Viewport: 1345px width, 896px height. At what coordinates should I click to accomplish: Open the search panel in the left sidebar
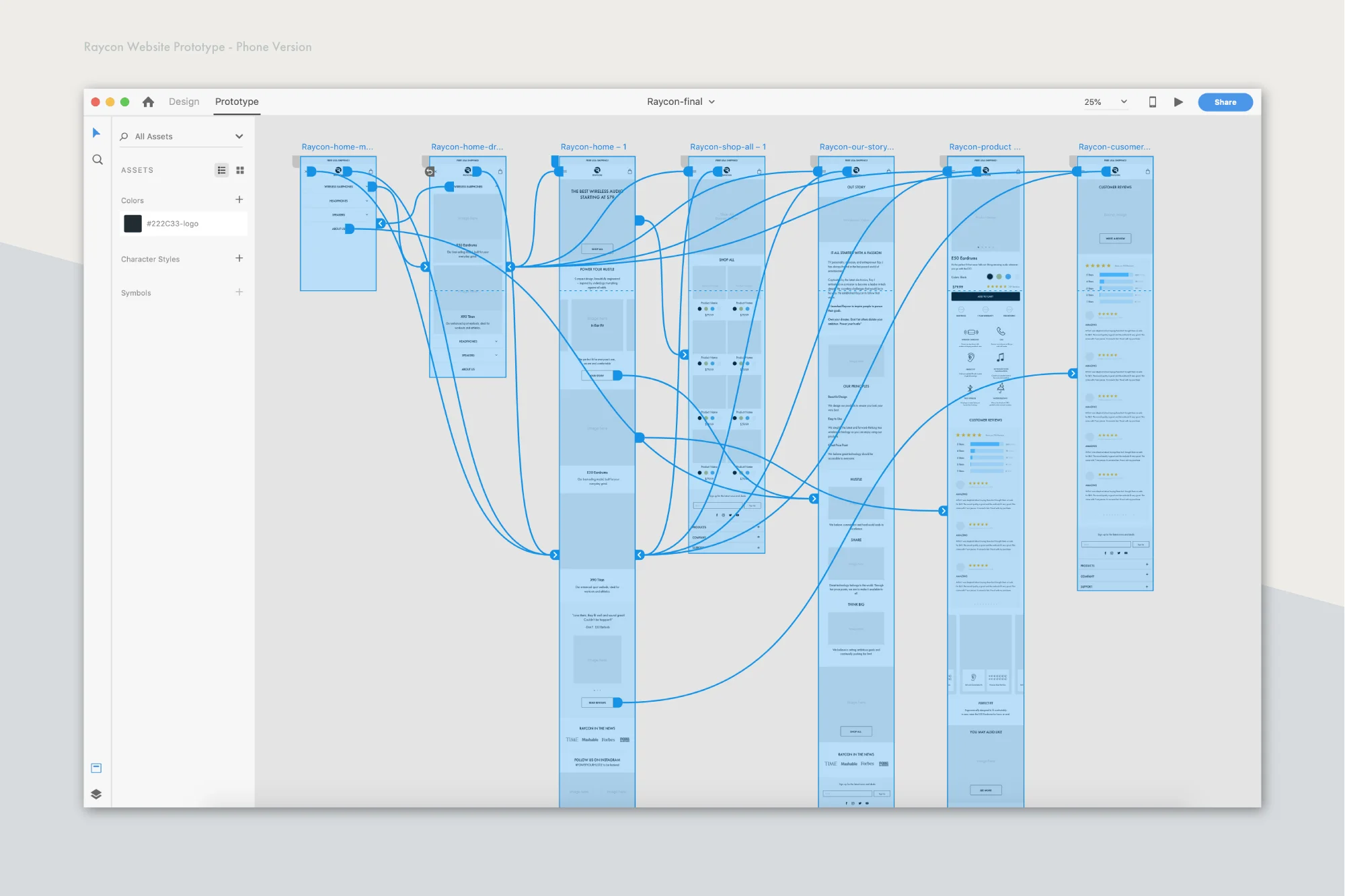point(97,159)
